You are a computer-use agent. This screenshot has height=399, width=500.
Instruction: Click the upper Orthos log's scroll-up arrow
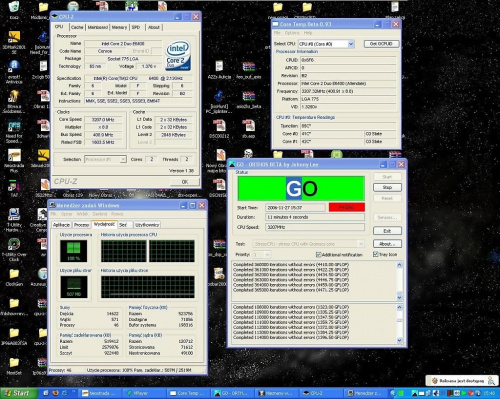(x=399, y=265)
